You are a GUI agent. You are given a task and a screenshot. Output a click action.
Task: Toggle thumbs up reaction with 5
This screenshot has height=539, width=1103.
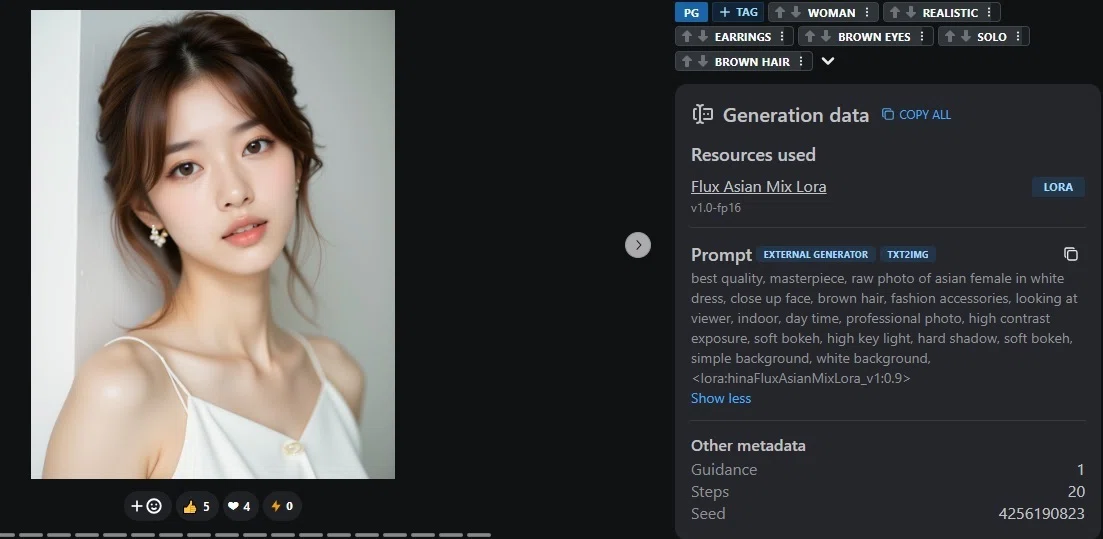[197, 506]
